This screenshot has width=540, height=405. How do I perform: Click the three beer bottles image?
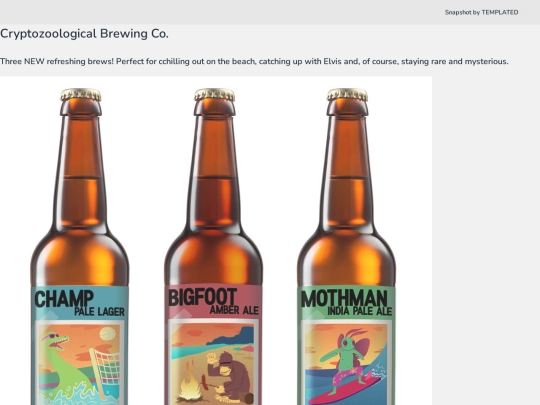[x=216, y=241]
